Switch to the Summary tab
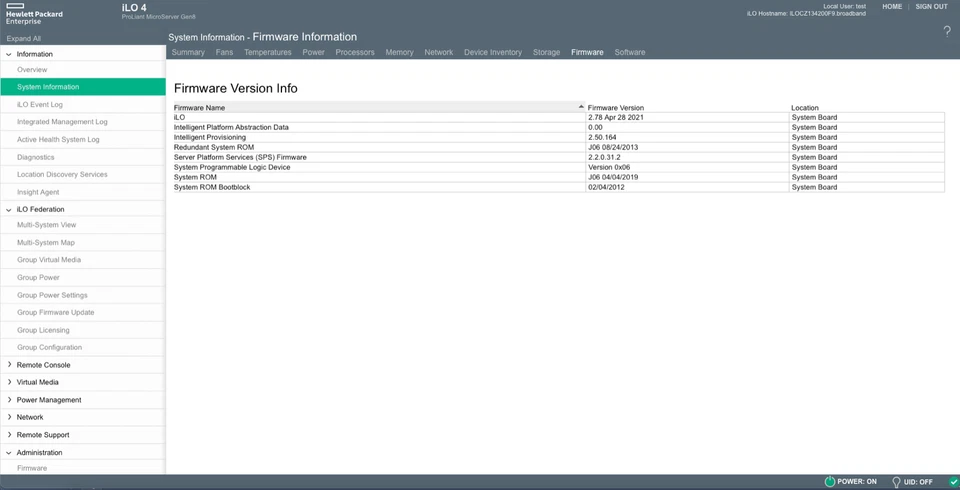The image size is (960, 490). [188, 53]
